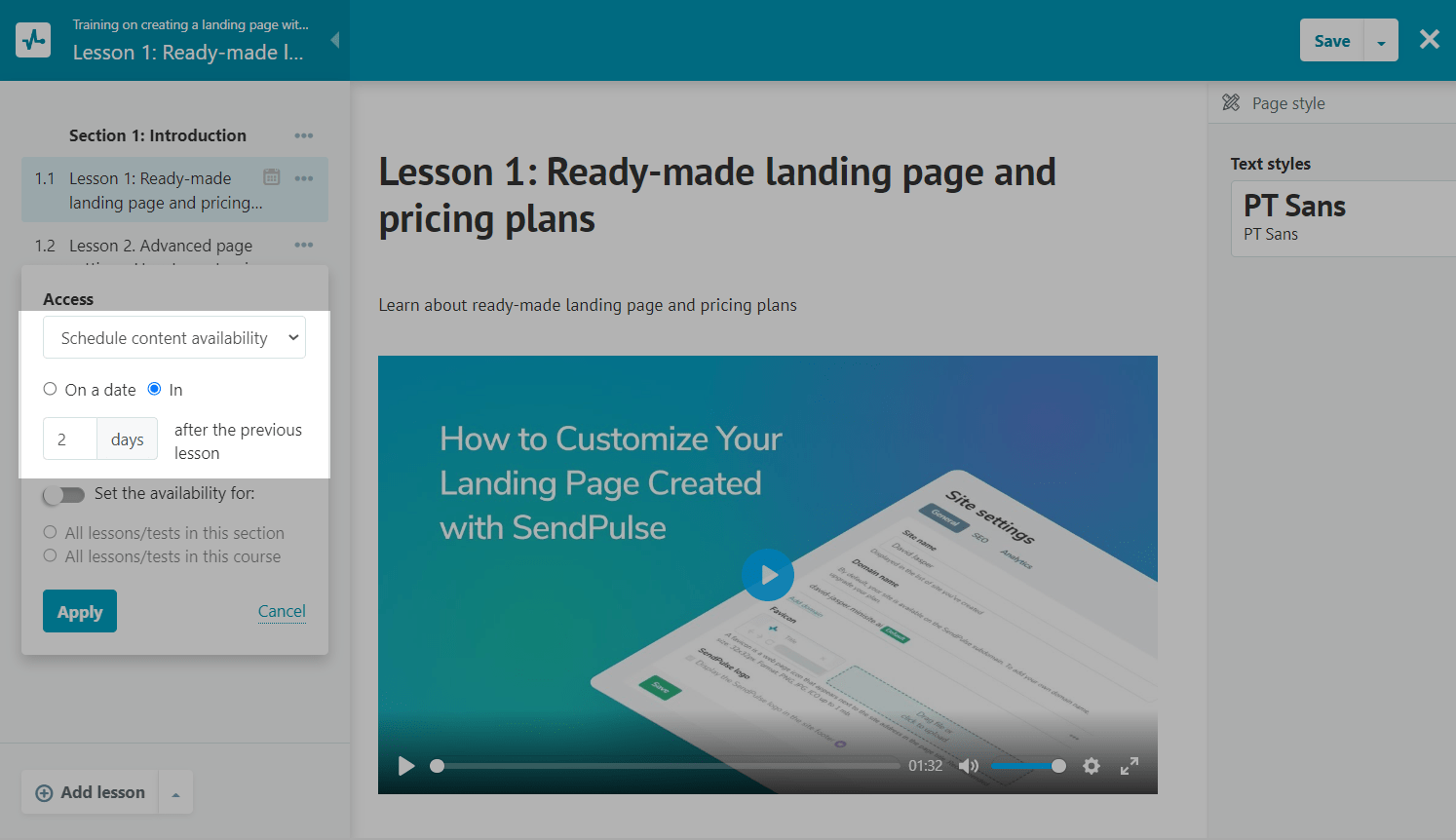Expand the Add lesson options arrow
The width and height of the screenshot is (1456, 840).
[175, 793]
